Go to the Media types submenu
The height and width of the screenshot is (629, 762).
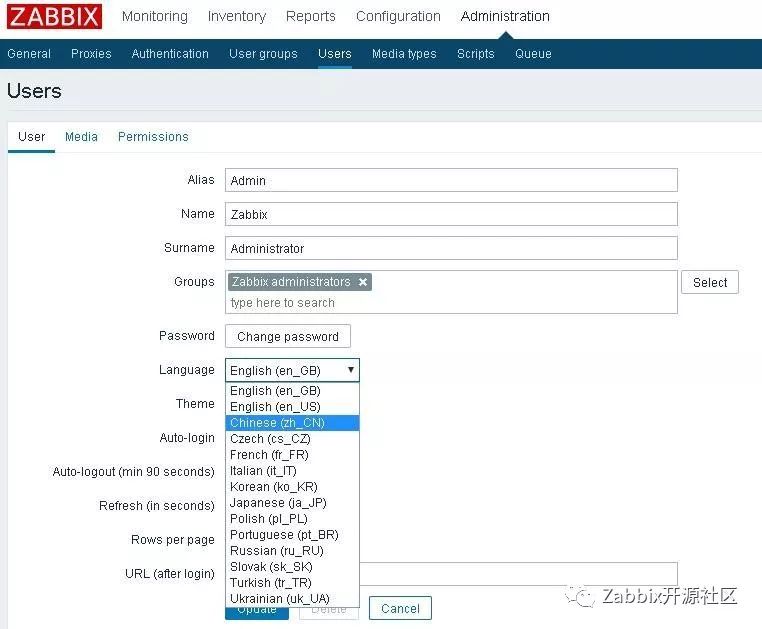404,53
